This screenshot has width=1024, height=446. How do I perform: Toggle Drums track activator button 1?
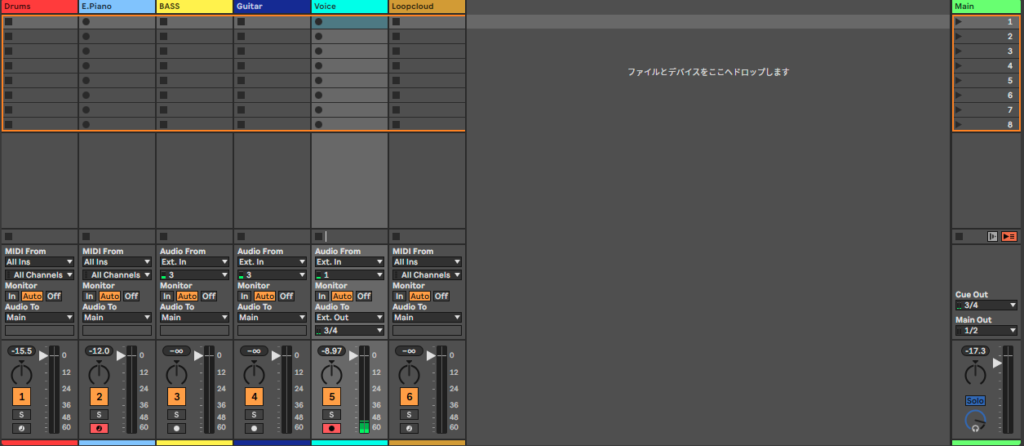pyautogui.click(x=20, y=397)
